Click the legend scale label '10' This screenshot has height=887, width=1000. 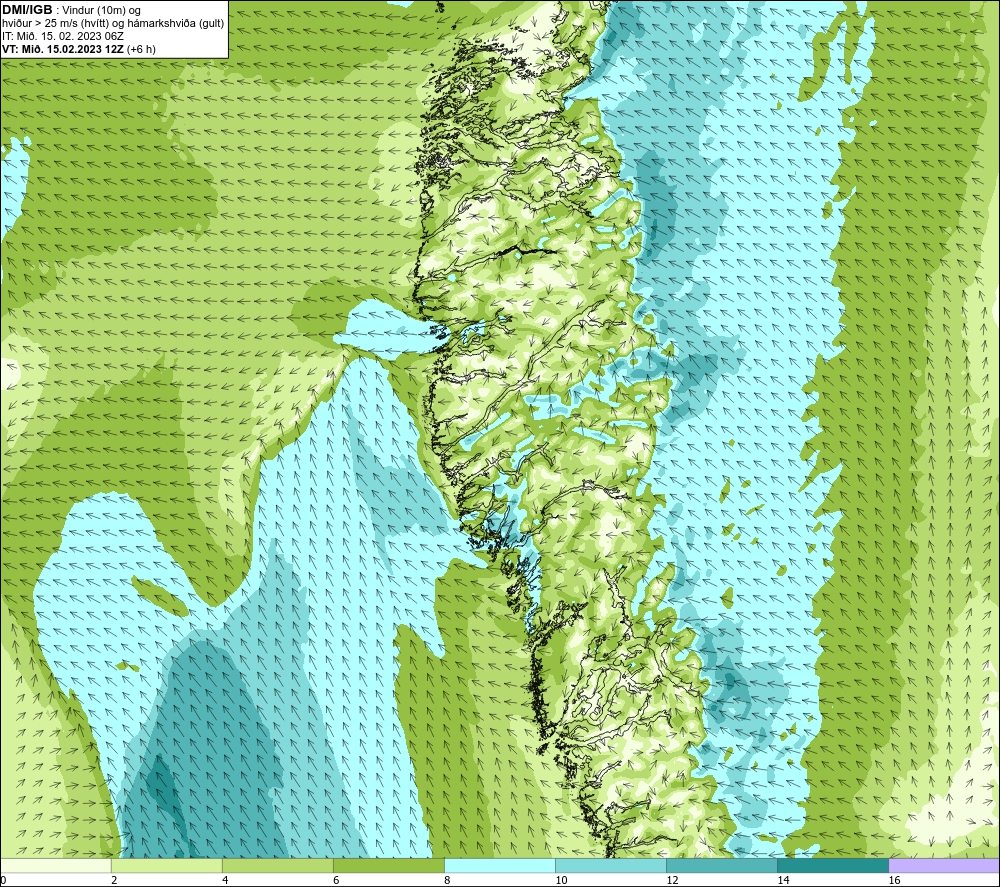[561, 880]
